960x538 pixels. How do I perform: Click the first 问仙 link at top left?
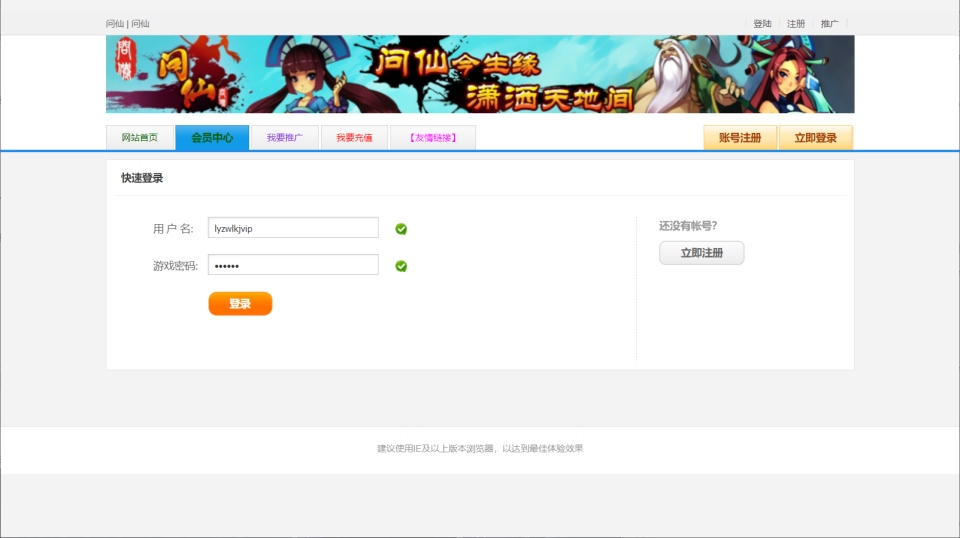(114, 24)
